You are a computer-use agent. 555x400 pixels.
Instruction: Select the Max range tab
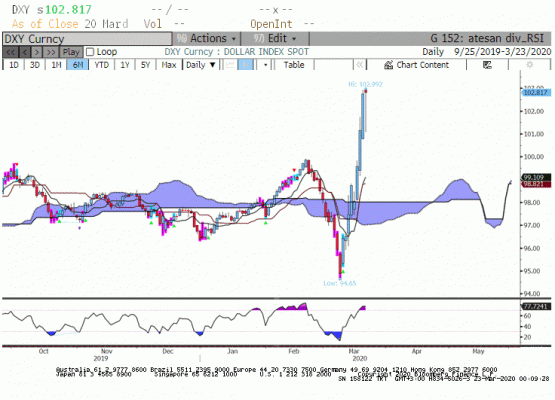coord(169,65)
